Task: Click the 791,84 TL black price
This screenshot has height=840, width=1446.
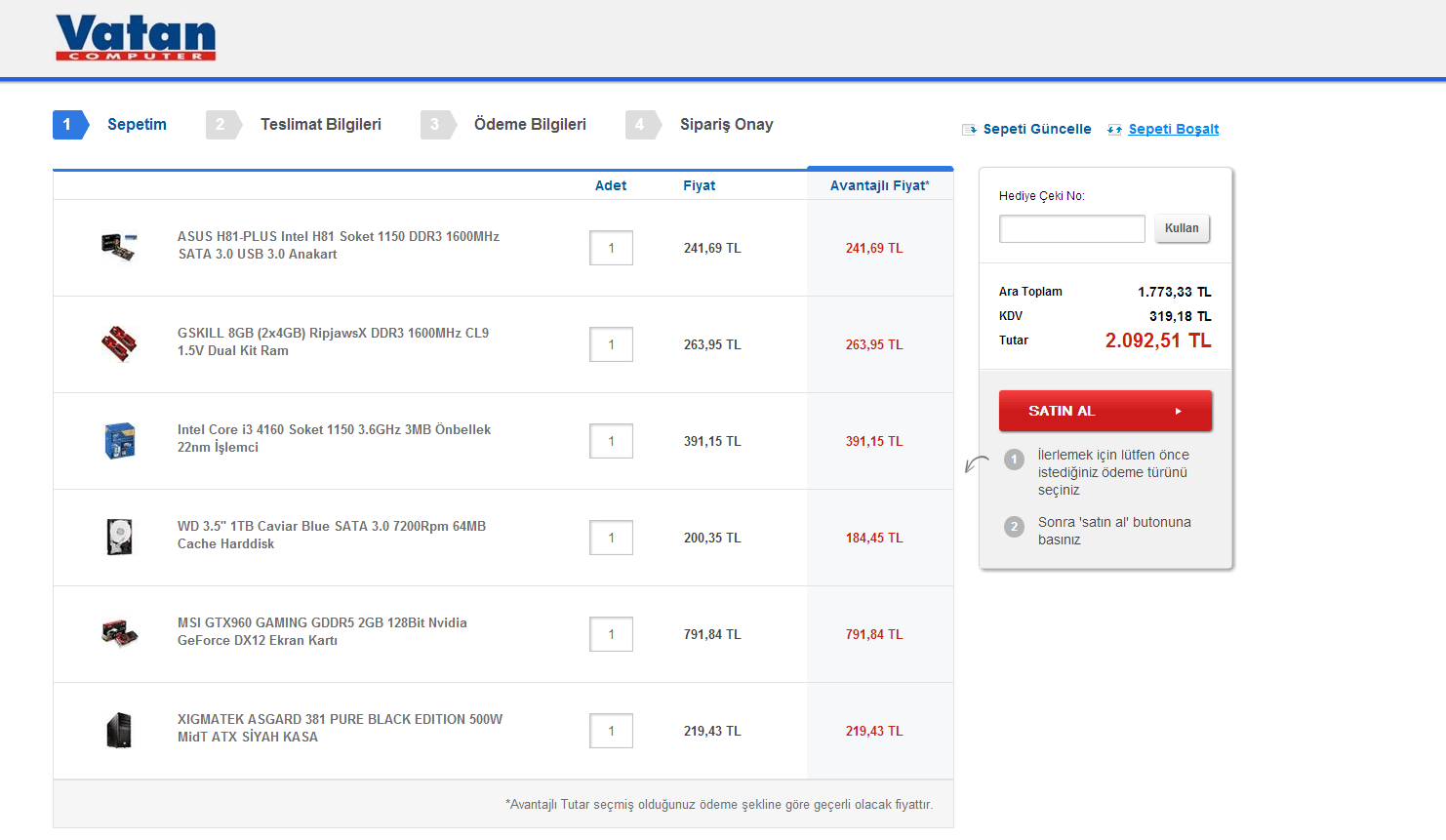Action: pos(712,634)
